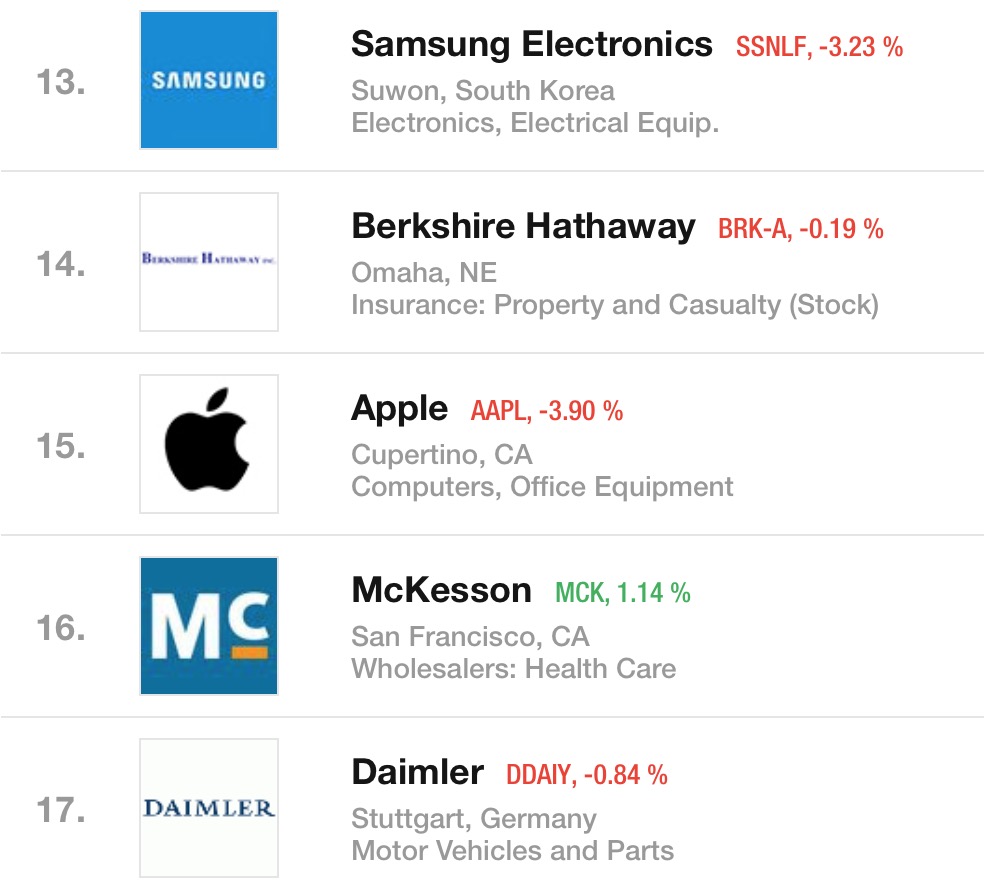Click Insurance: Property and Casualty industry text
The width and height of the screenshot is (984, 894).
(x=615, y=305)
